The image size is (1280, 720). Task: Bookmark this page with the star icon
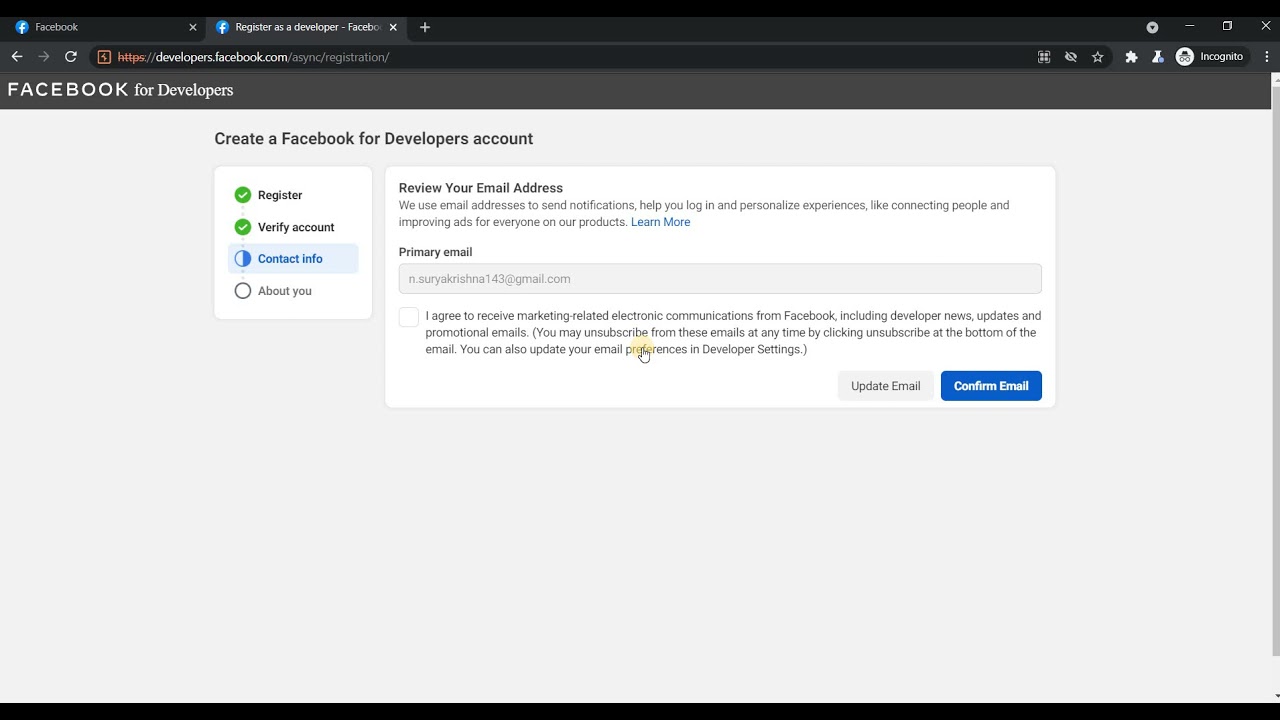tap(1098, 57)
